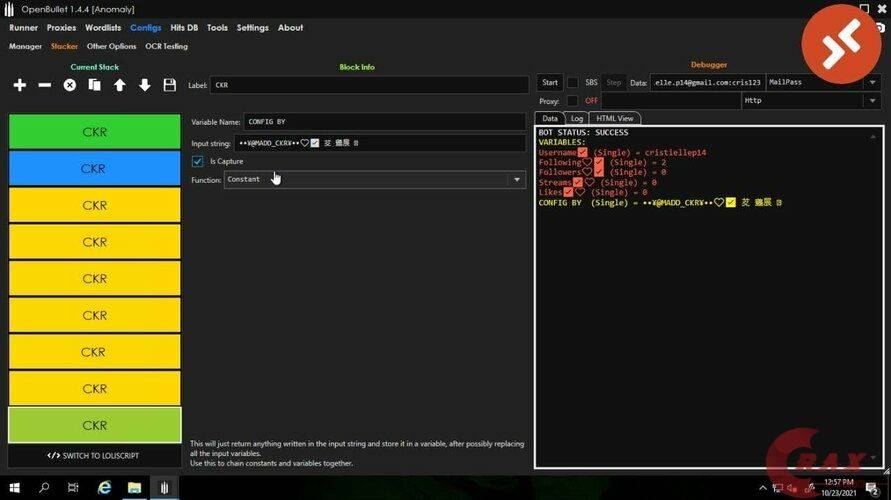Save config with the floppy disk icon
Image resolution: width=891 pixels, height=500 pixels.
169,85
